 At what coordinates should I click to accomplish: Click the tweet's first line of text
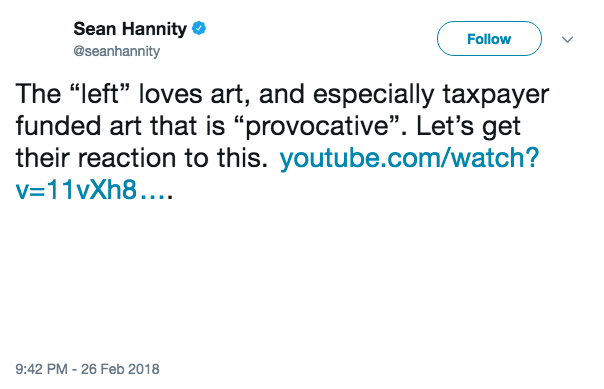[x=282, y=94]
